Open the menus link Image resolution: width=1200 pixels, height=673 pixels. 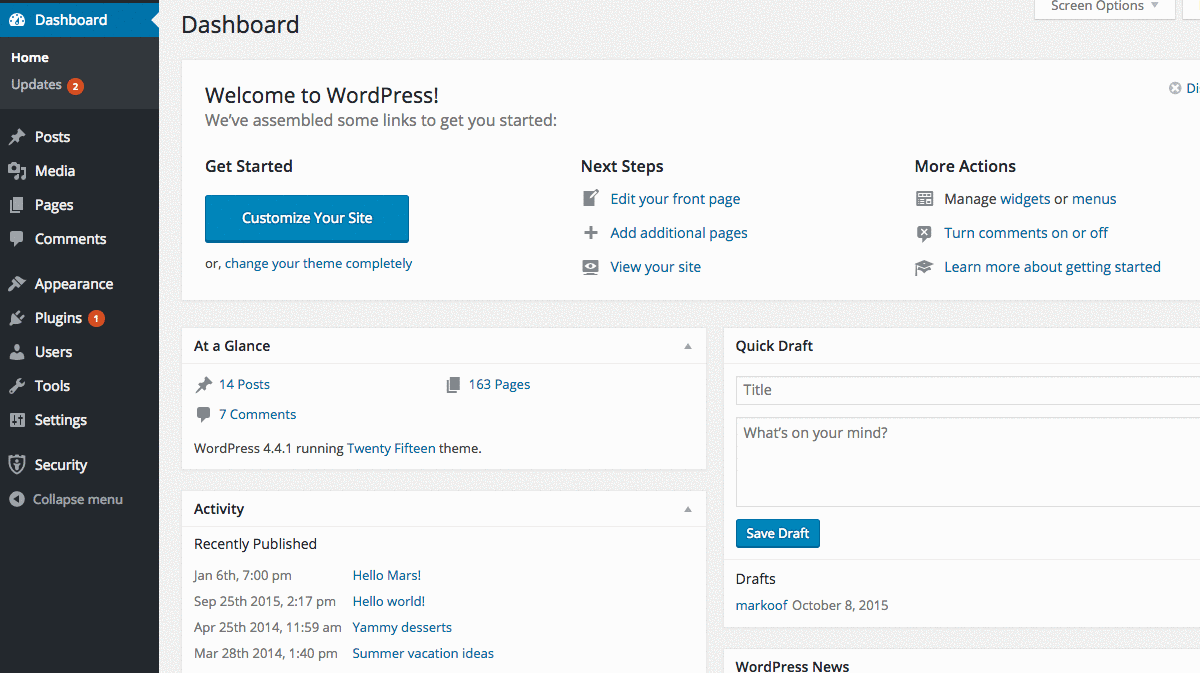click(1094, 199)
